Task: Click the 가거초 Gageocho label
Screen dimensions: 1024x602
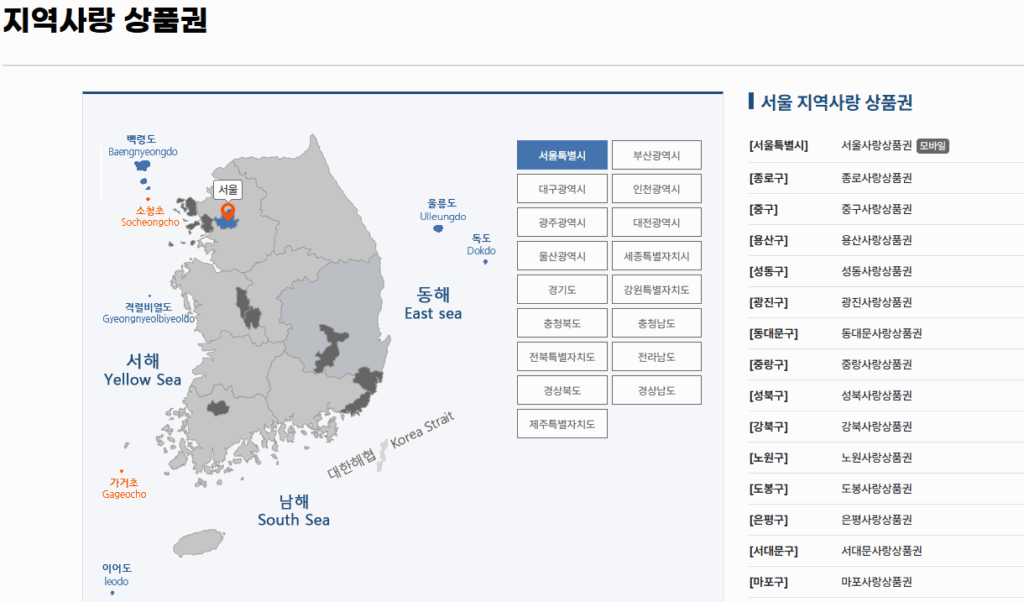Action: (x=124, y=488)
